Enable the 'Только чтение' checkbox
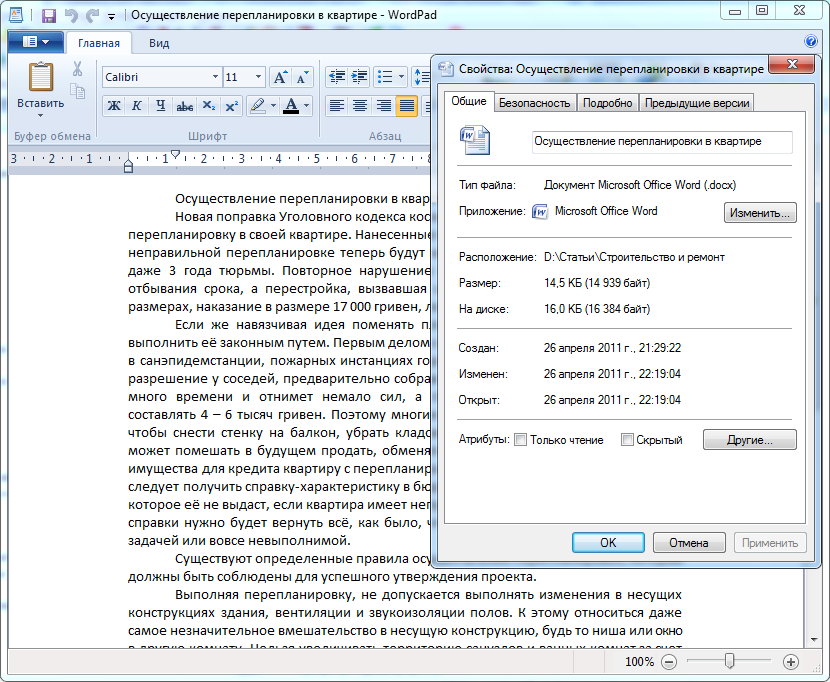The height and width of the screenshot is (682, 830). click(x=520, y=440)
